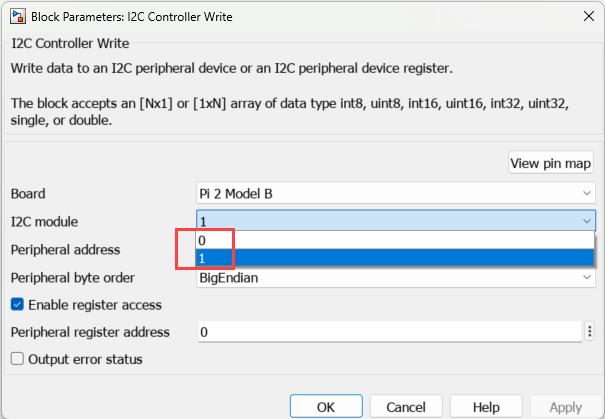
Task: Click the Peripheral byte order dropdown arrow
Action: coord(585,277)
